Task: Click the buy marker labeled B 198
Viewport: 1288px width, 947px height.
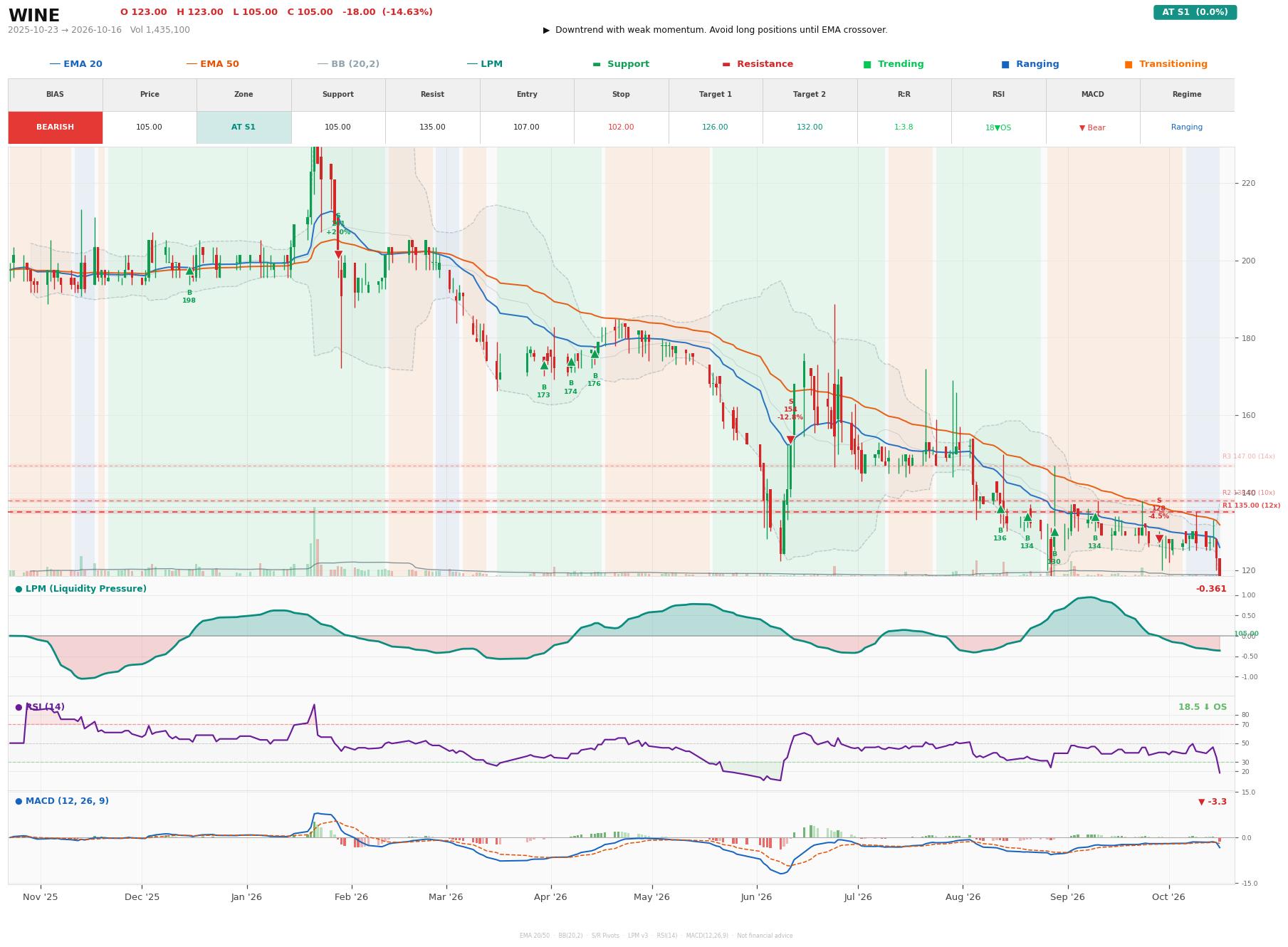Action: [x=189, y=271]
